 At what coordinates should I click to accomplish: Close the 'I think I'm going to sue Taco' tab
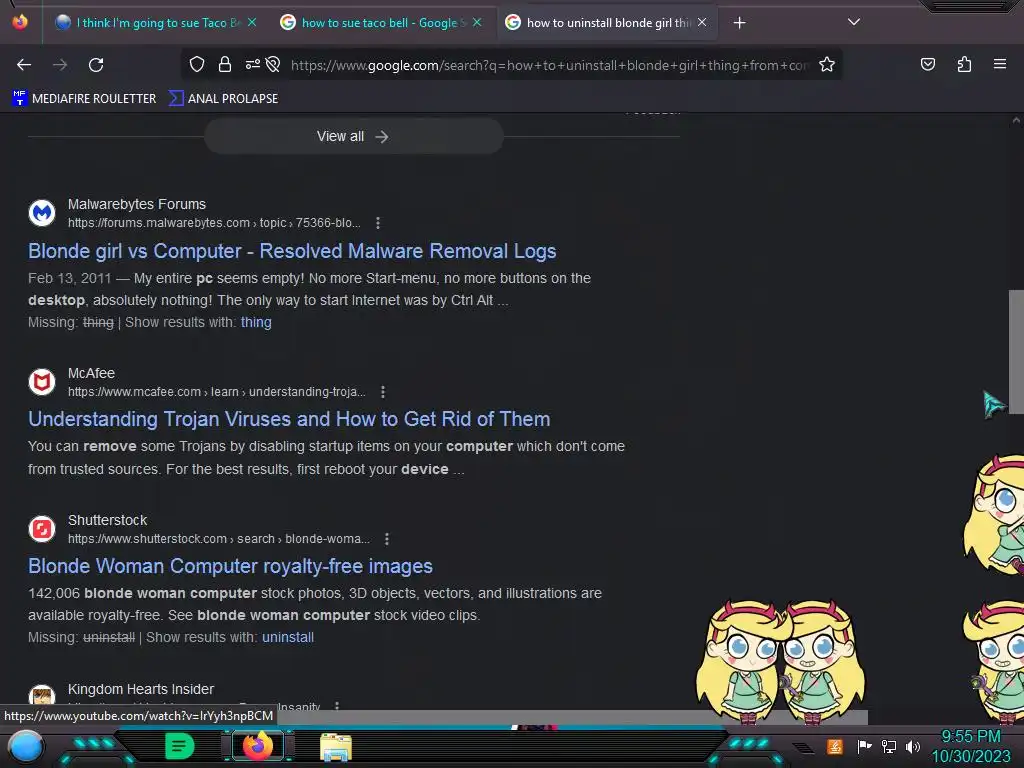[x=252, y=22]
